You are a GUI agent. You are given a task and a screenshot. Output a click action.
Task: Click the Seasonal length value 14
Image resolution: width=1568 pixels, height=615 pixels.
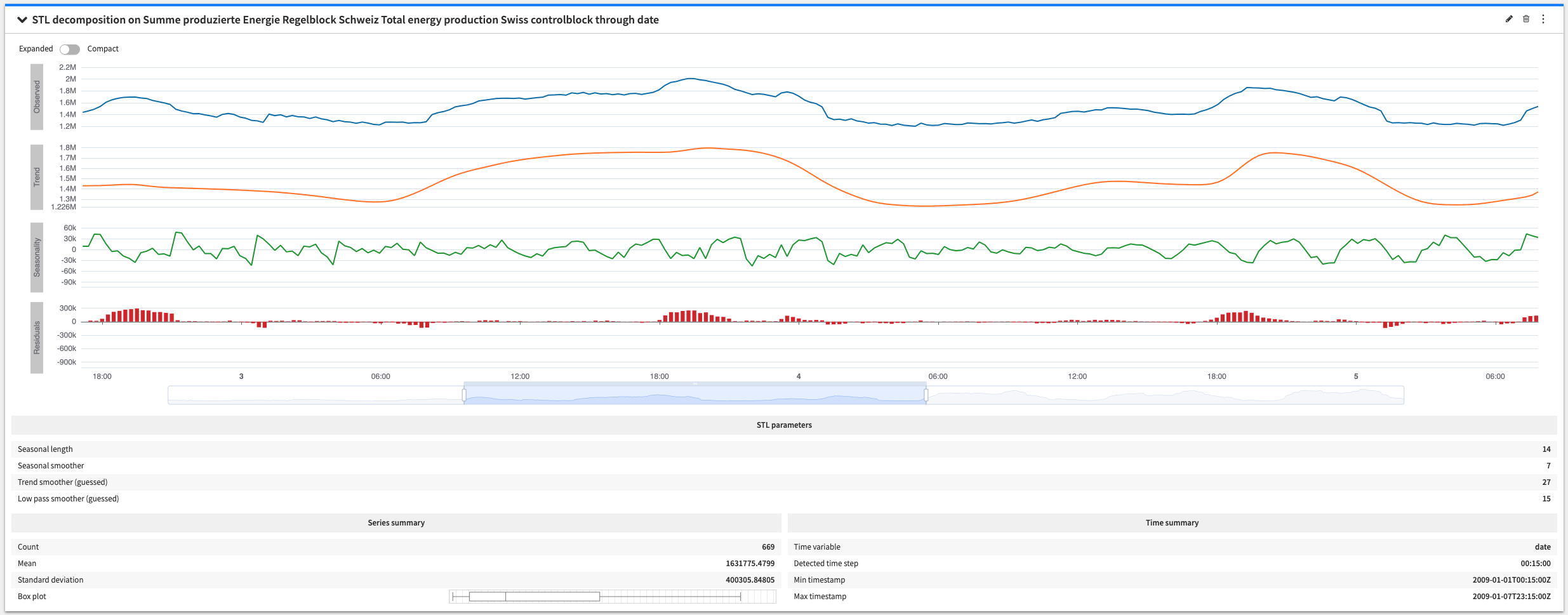1546,449
